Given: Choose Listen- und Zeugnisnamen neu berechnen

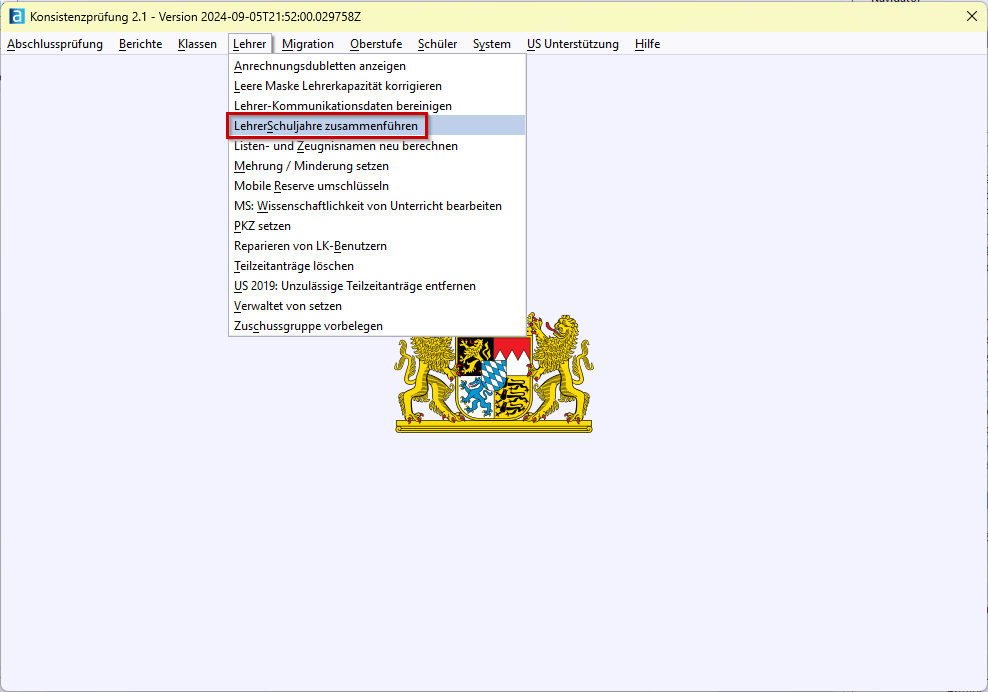Looking at the screenshot, I should 377,146.
